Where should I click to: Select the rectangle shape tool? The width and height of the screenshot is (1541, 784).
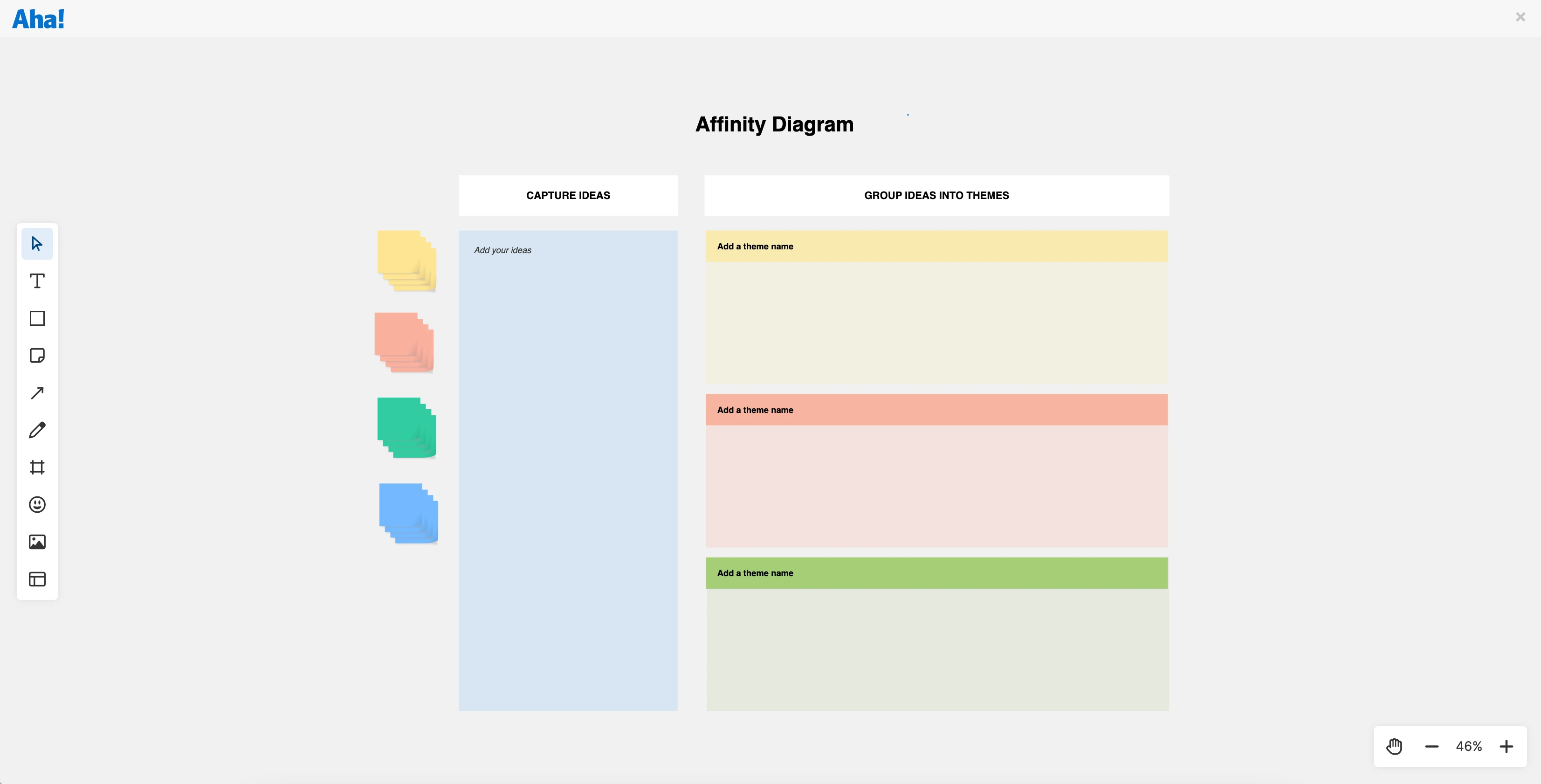tap(37, 318)
